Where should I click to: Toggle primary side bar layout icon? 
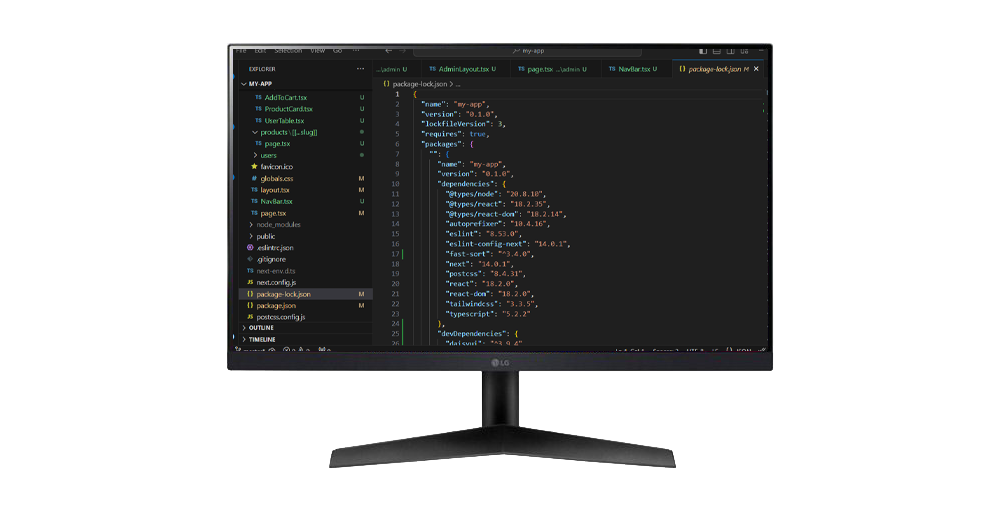703,51
